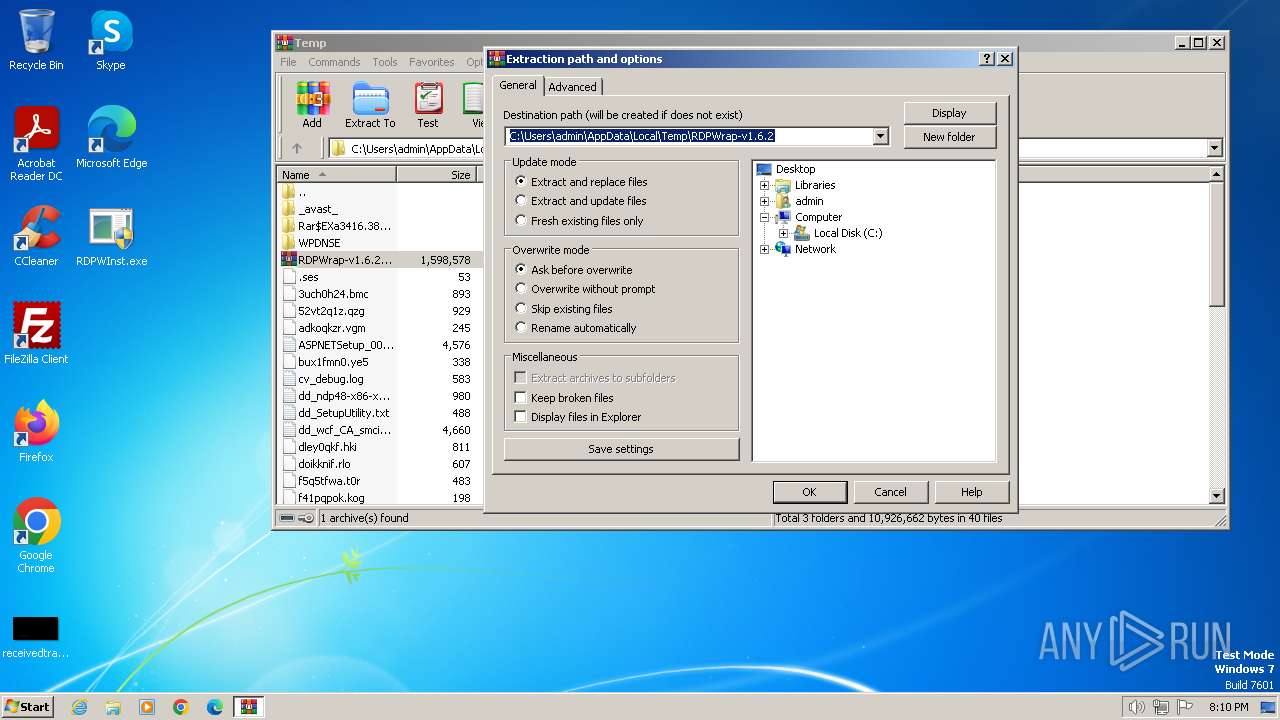Screen dimensions: 1280x720
Task: Select Extract and update files option
Action: (x=580, y=201)
